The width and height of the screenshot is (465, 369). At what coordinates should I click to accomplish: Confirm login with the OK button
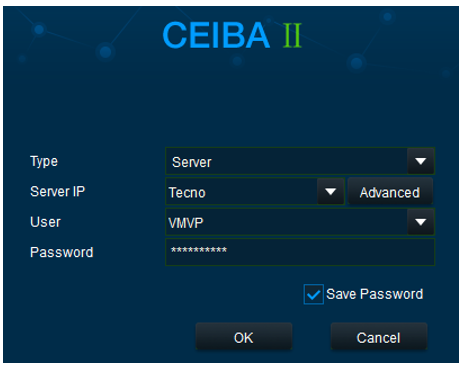pyautogui.click(x=244, y=337)
